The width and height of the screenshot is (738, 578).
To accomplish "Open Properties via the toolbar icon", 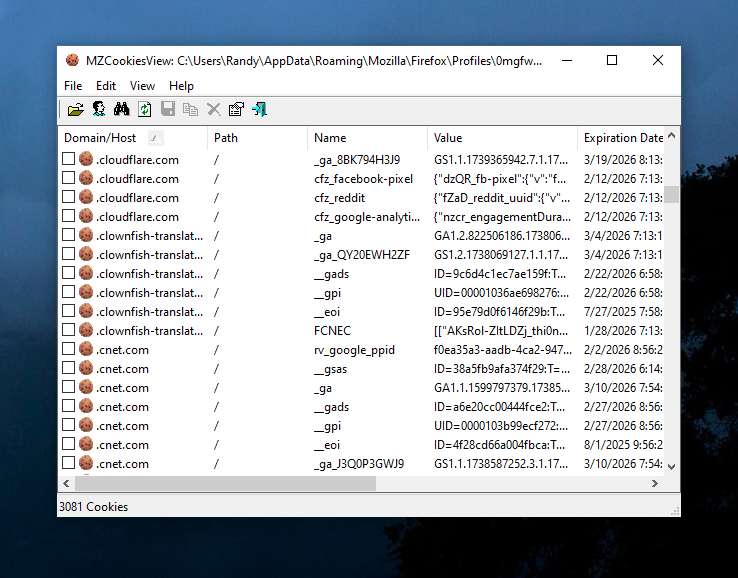I will pos(236,109).
